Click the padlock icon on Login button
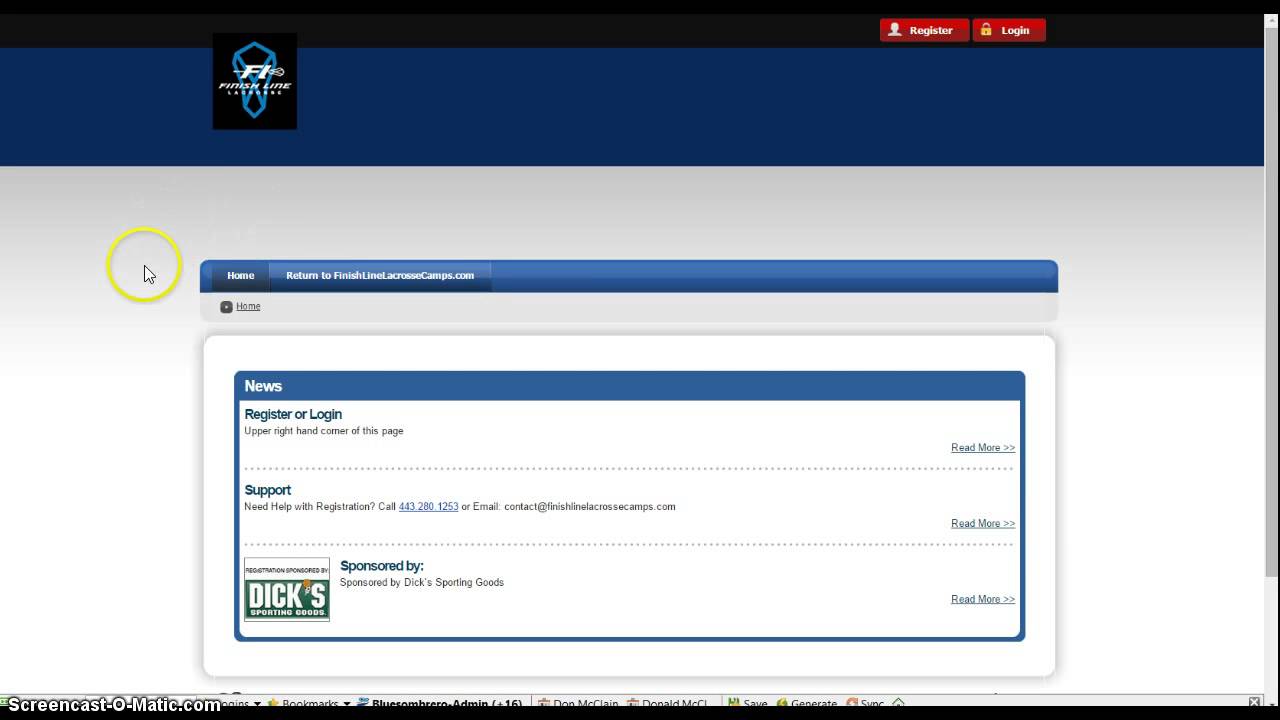The image size is (1280, 720). coord(986,30)
